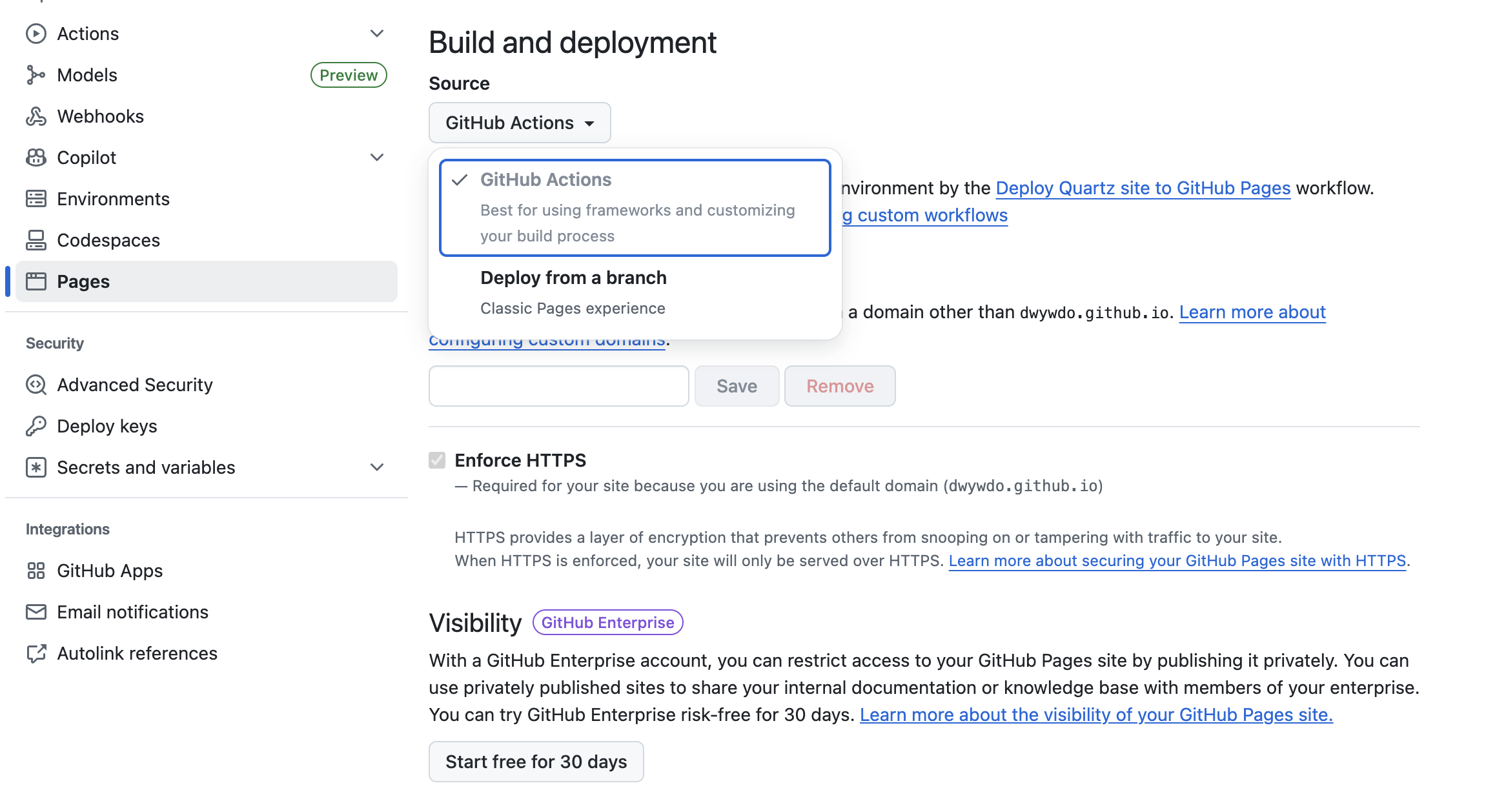Open Learn more about custom domains link
Image resolution: width=1486 pixels, height=812 pixels.
point(1252,312)
